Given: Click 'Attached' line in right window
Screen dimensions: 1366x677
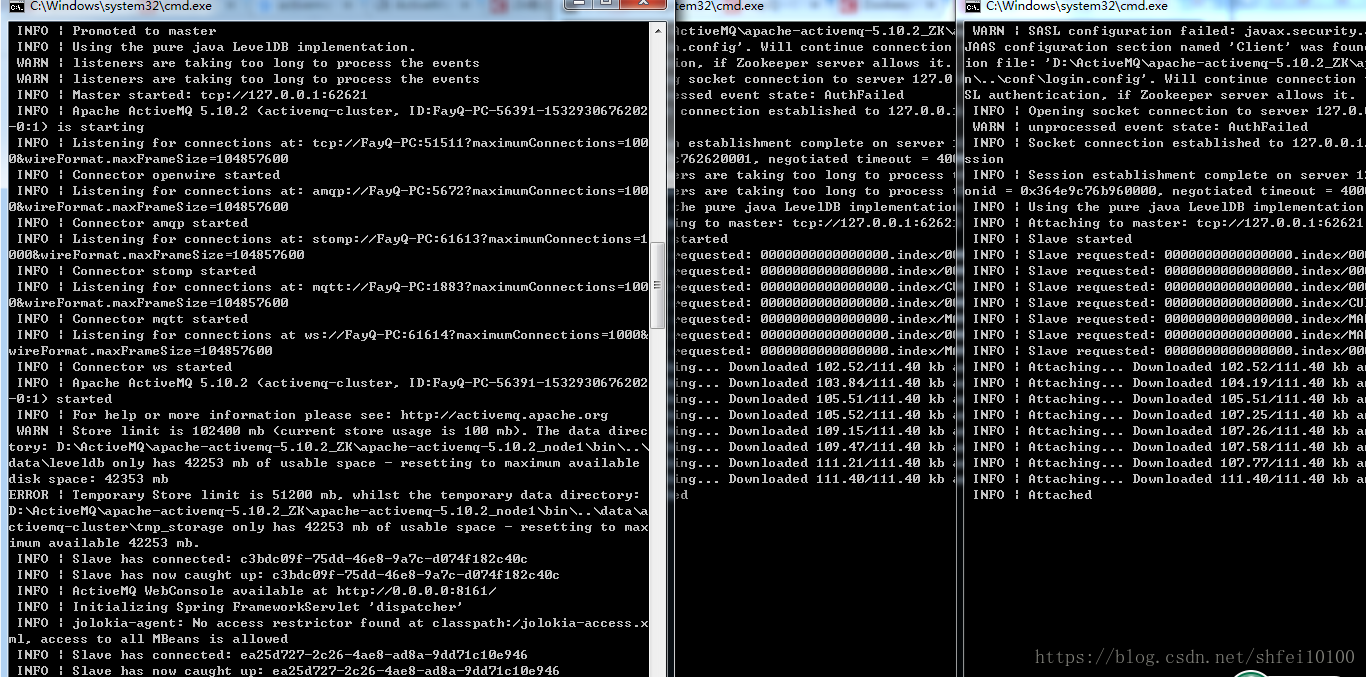Looking at the screenshot, I should pyautogui.click(x=1032, y=495).
